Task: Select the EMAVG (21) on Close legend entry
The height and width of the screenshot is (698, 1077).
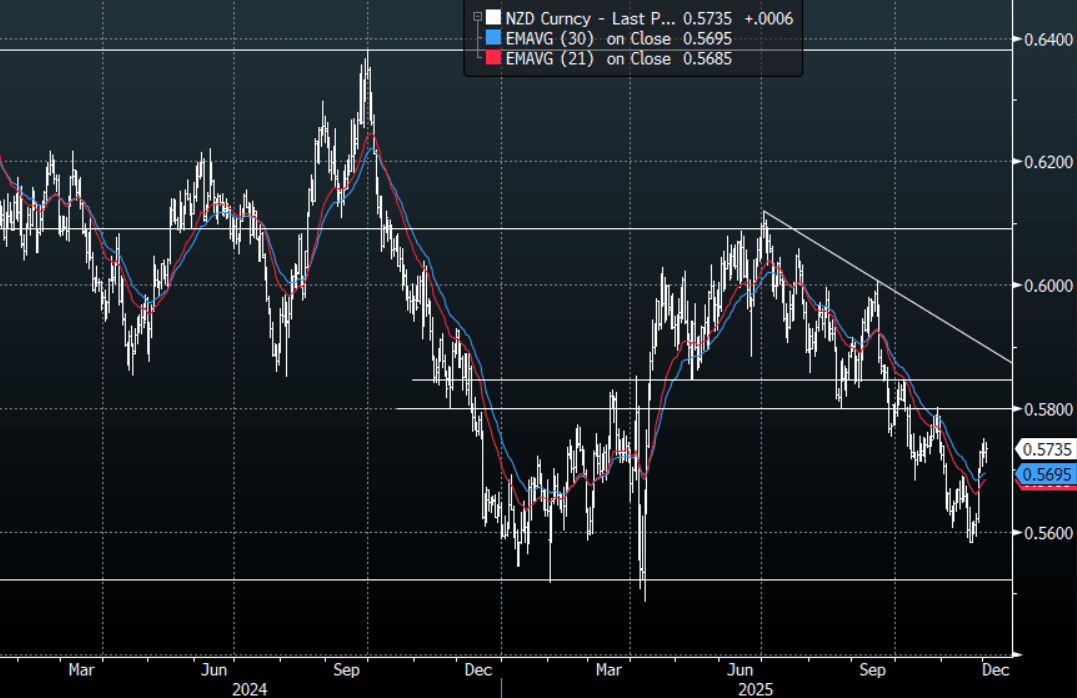Action: (618, 59)
